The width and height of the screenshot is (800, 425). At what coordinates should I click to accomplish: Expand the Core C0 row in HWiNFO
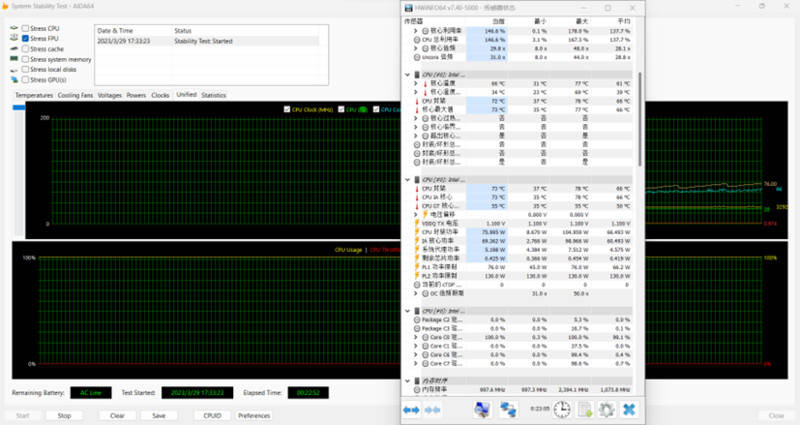pos(416,337)
